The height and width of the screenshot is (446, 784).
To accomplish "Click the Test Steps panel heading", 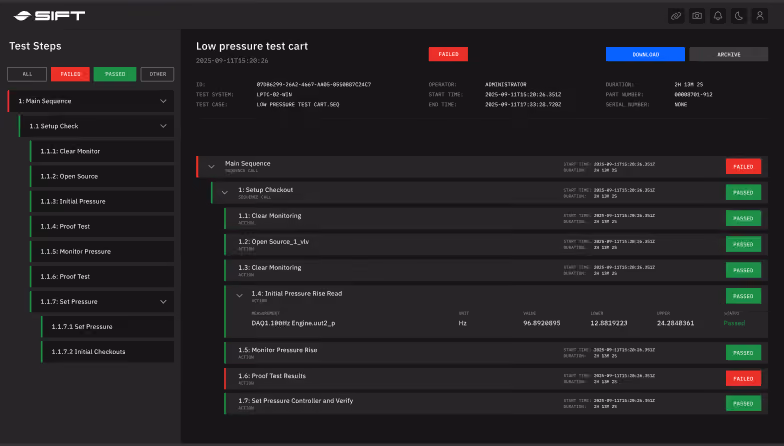I will 35,46.
